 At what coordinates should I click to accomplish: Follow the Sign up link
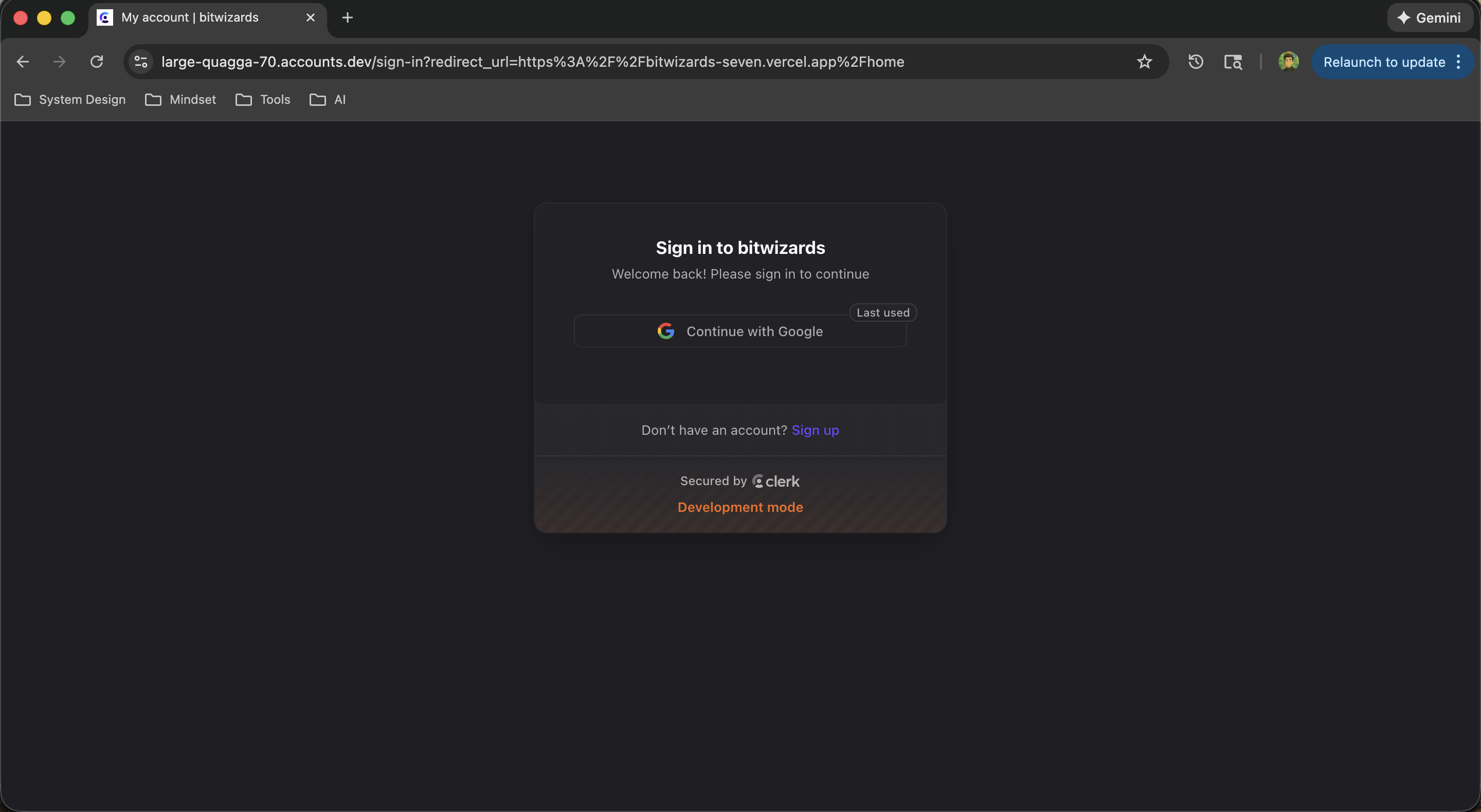815,431
